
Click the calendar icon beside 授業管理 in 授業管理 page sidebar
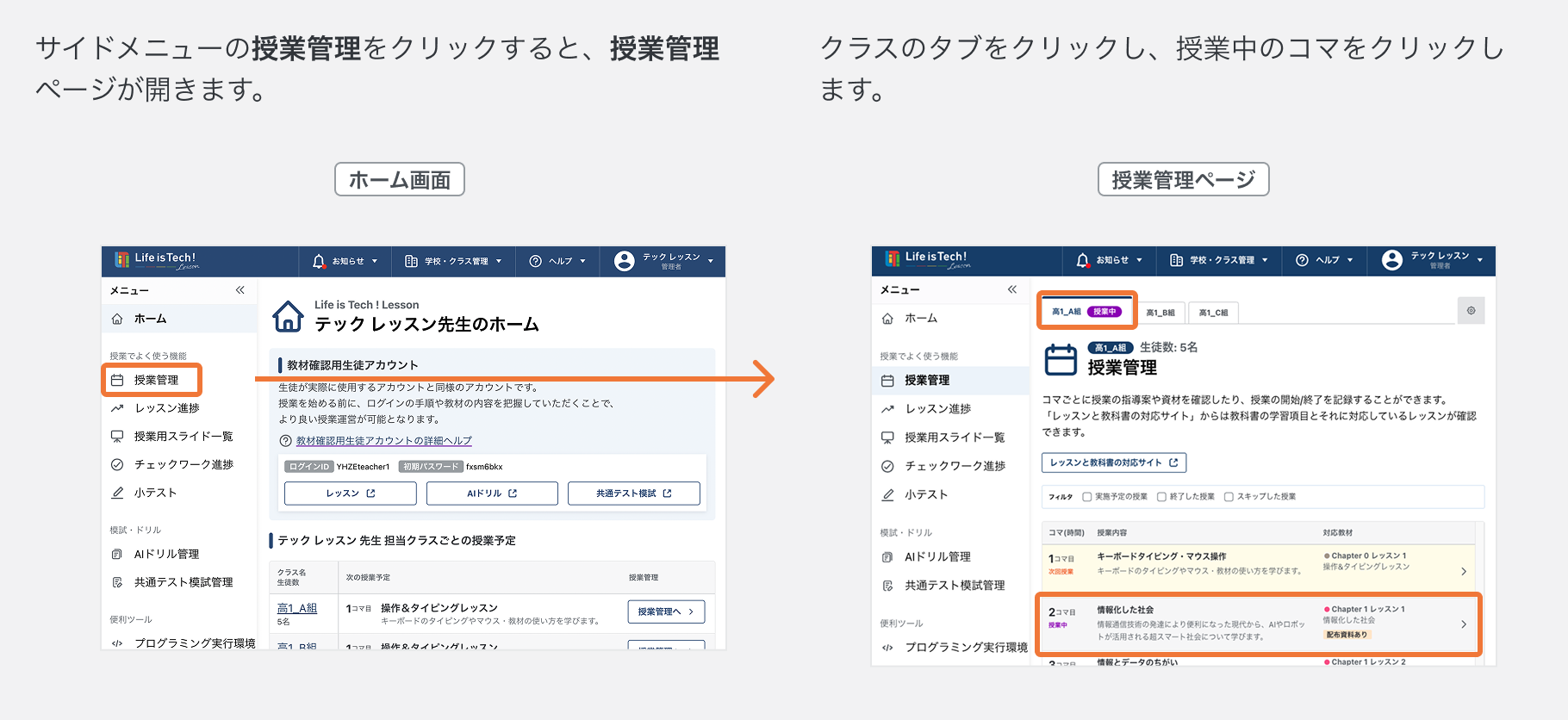pyautogui.click(x=887, y=381)
